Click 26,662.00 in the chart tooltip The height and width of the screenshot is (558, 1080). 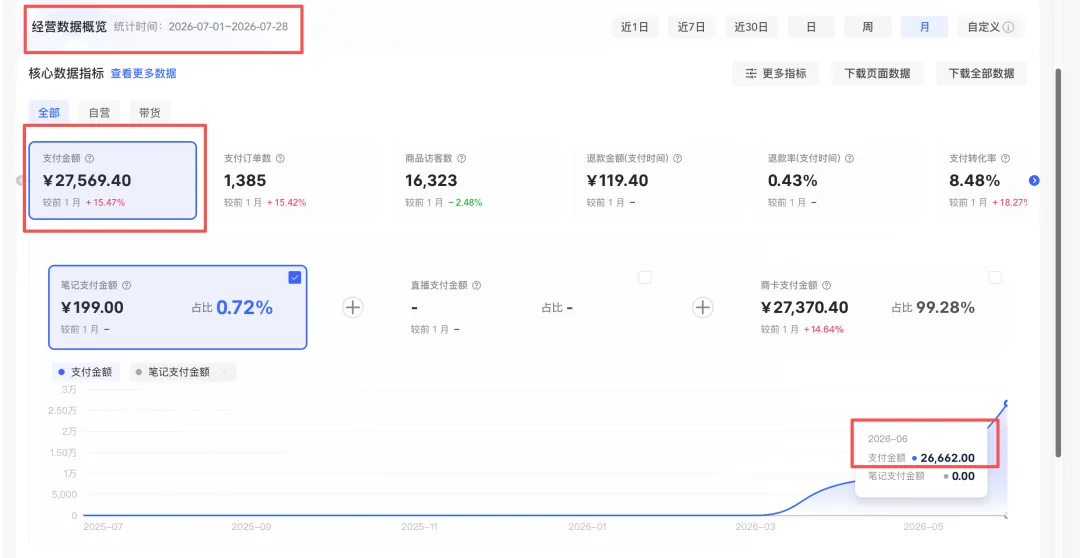click(x=947, y=458)
